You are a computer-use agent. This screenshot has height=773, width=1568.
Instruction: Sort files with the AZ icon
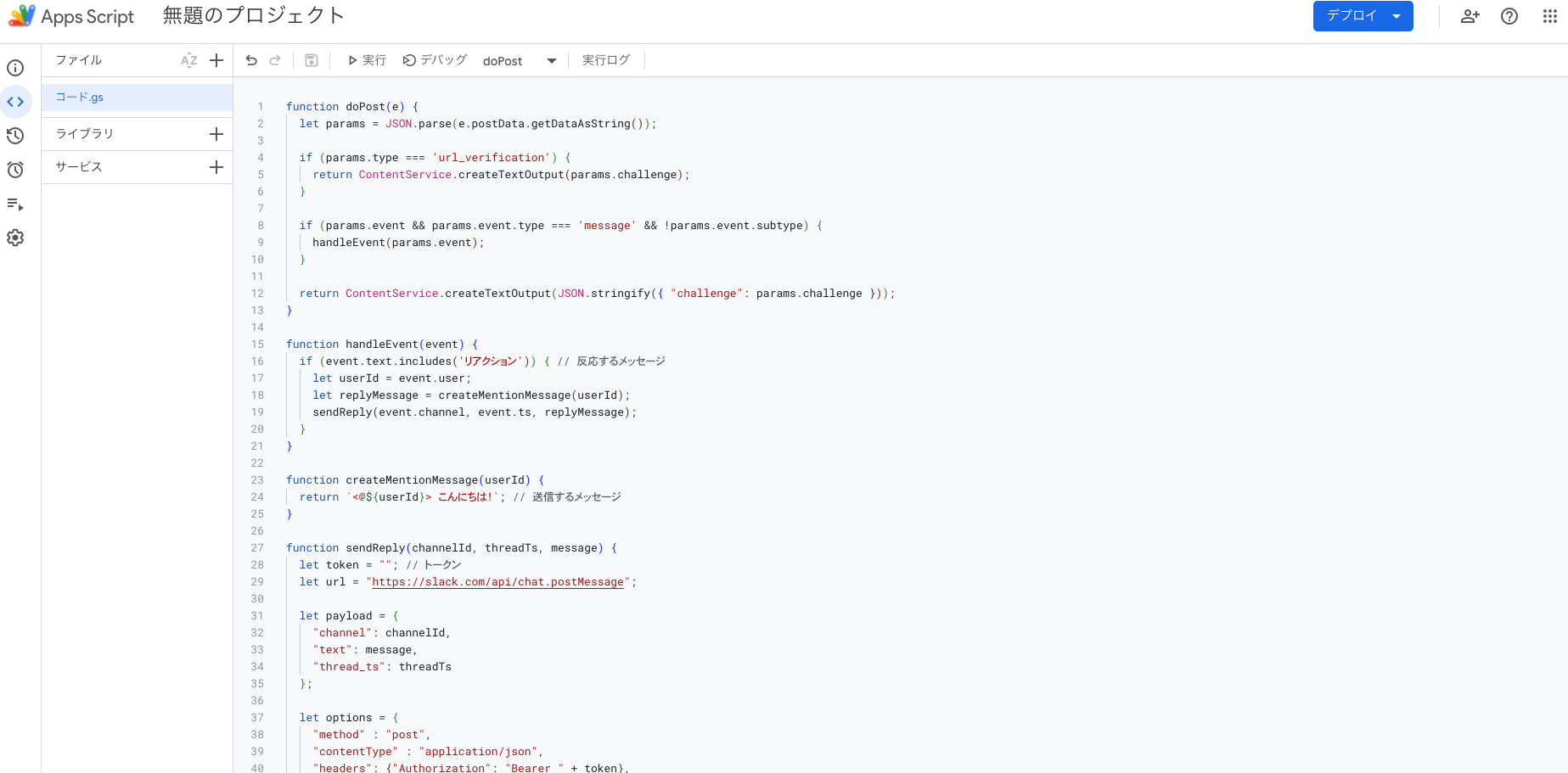pos(188,59)
